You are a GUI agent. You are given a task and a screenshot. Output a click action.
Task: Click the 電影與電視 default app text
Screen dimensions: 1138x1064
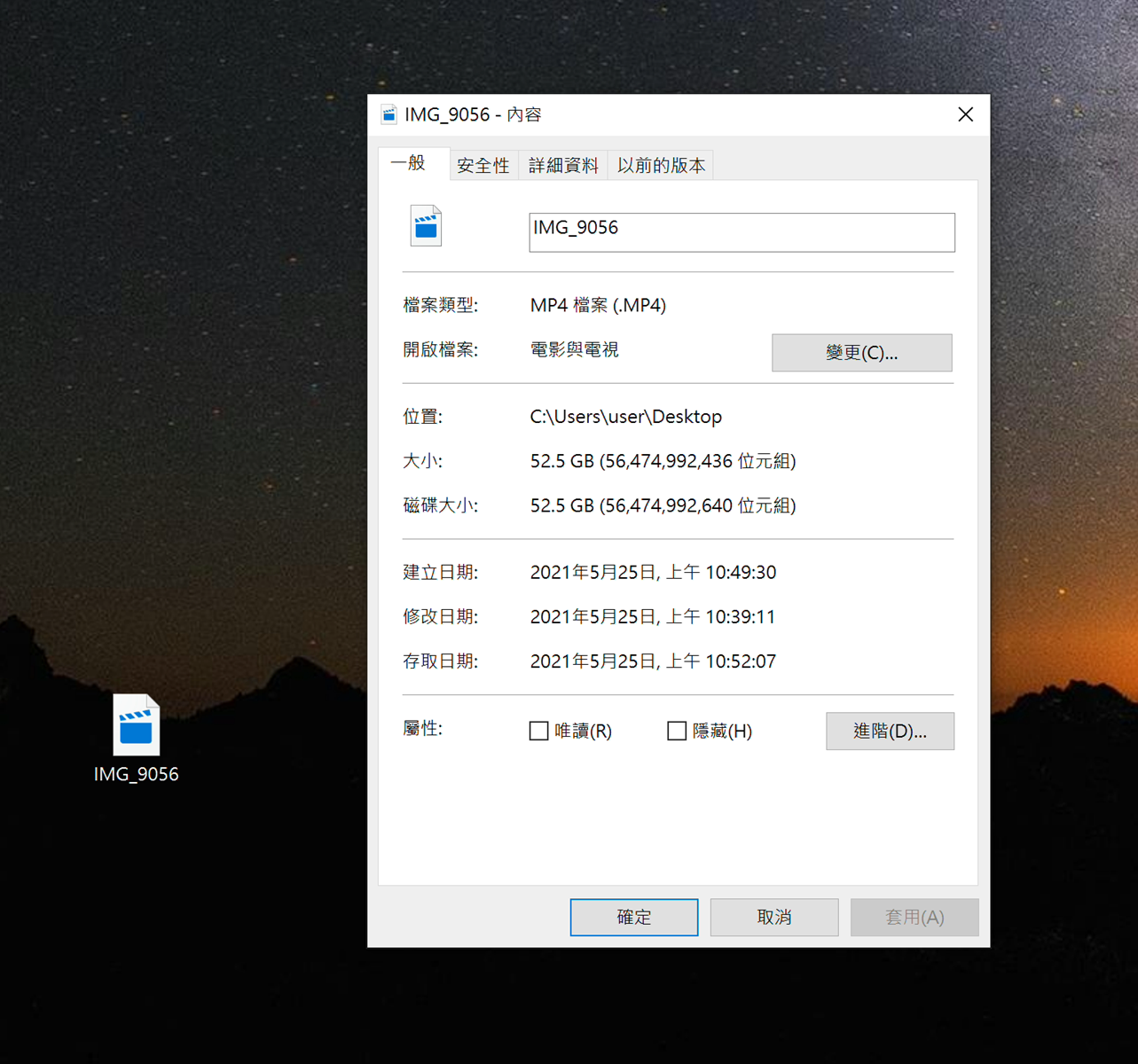tap(574, 350)
